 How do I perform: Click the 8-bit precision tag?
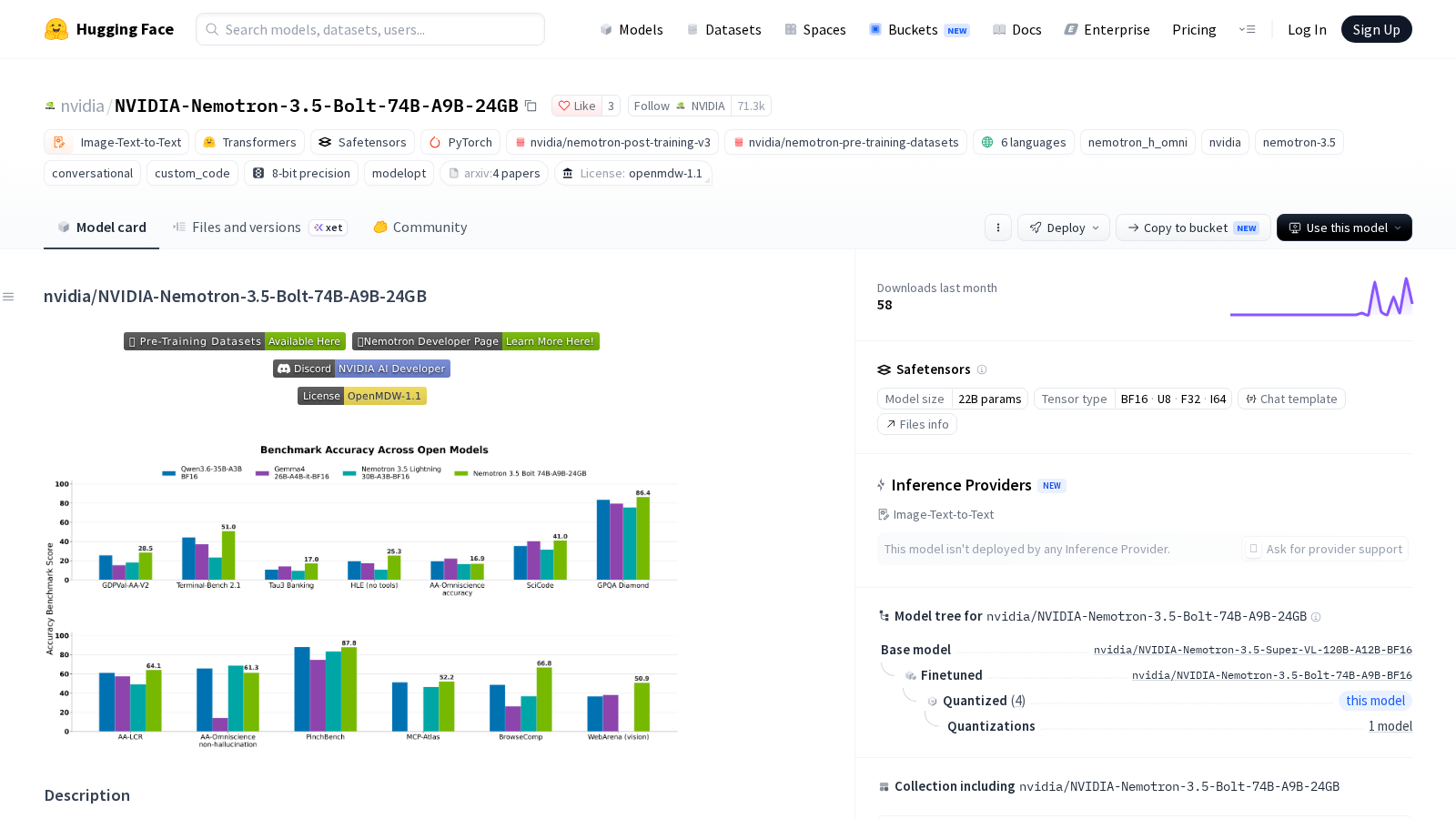(x=301, y=173)
